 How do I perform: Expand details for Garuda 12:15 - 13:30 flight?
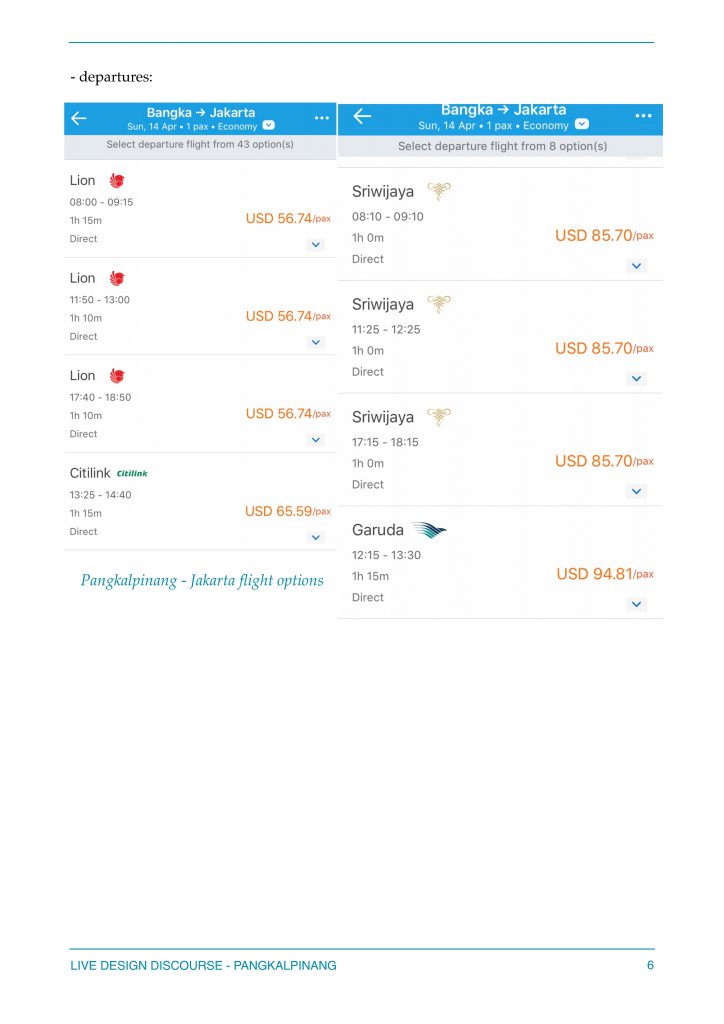click(x=637, y=604)
